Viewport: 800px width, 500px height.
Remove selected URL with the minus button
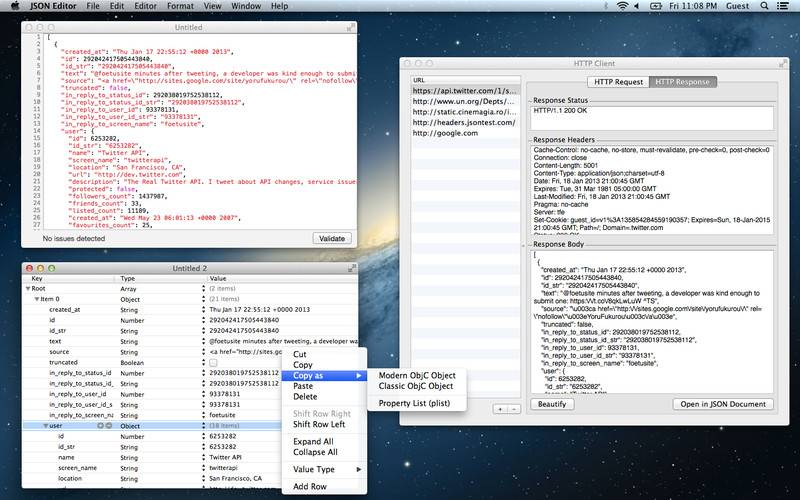tap(513, 409)
